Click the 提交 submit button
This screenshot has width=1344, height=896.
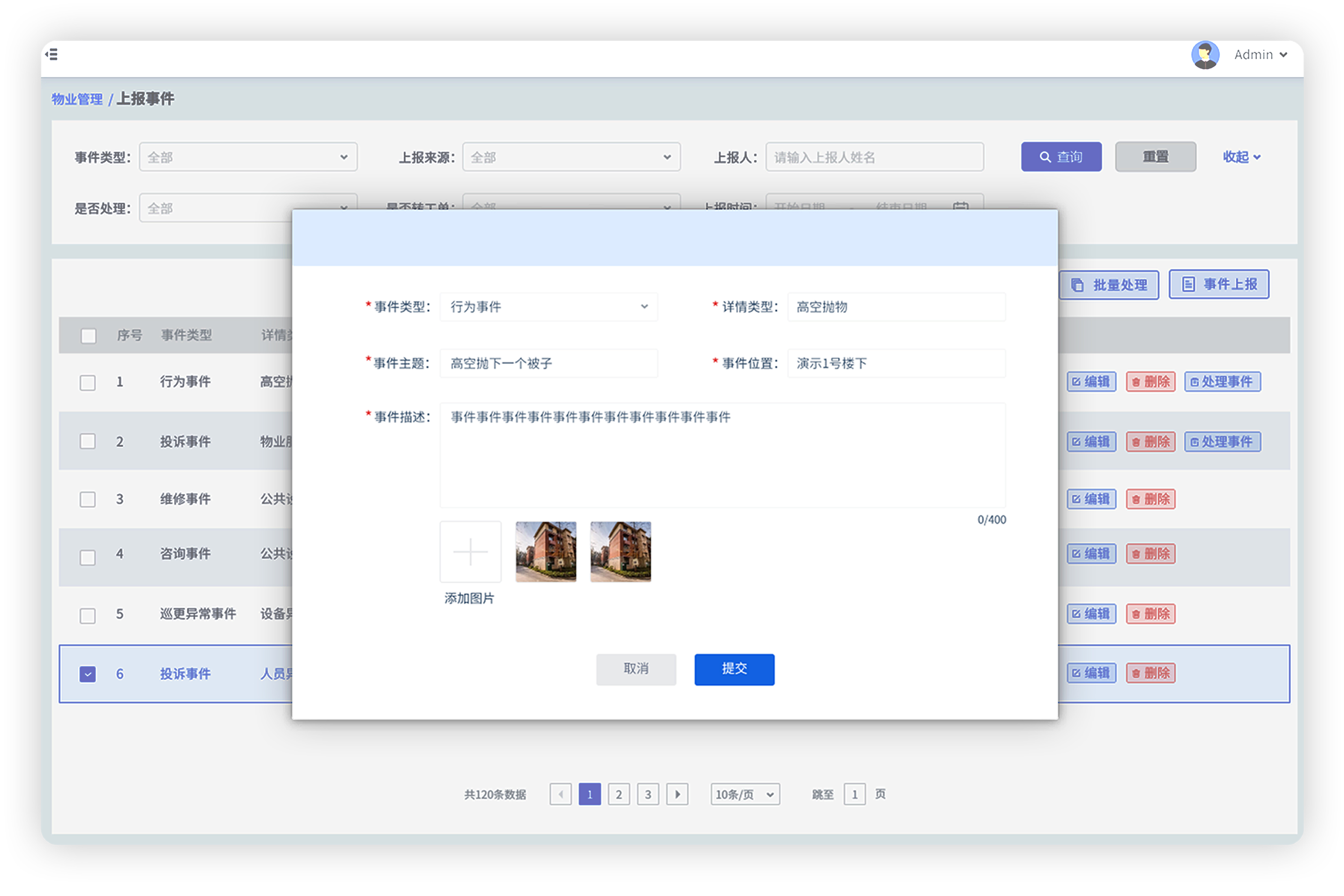click(x=734, y=669)
